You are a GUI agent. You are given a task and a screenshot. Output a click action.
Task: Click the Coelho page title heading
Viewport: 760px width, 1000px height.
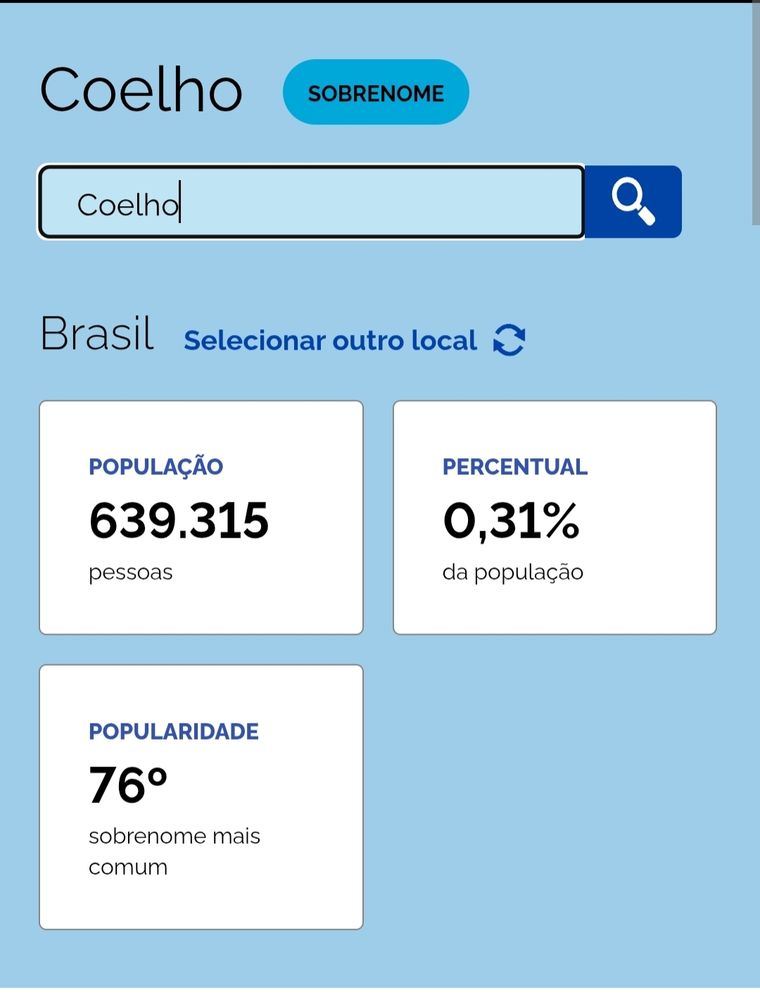pyautogui.click(x=141, y=90)
